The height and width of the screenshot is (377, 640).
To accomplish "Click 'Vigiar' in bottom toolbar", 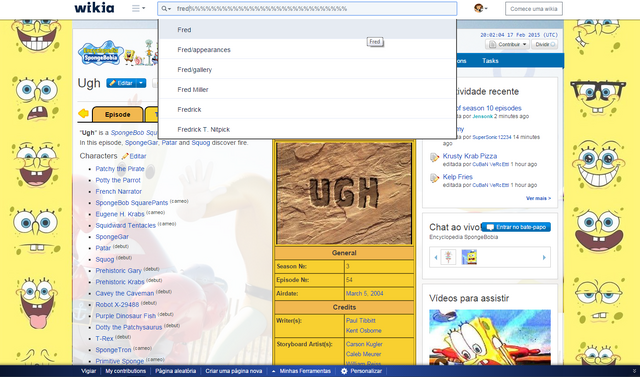I will pyautogui.click(x=89, y=371).
